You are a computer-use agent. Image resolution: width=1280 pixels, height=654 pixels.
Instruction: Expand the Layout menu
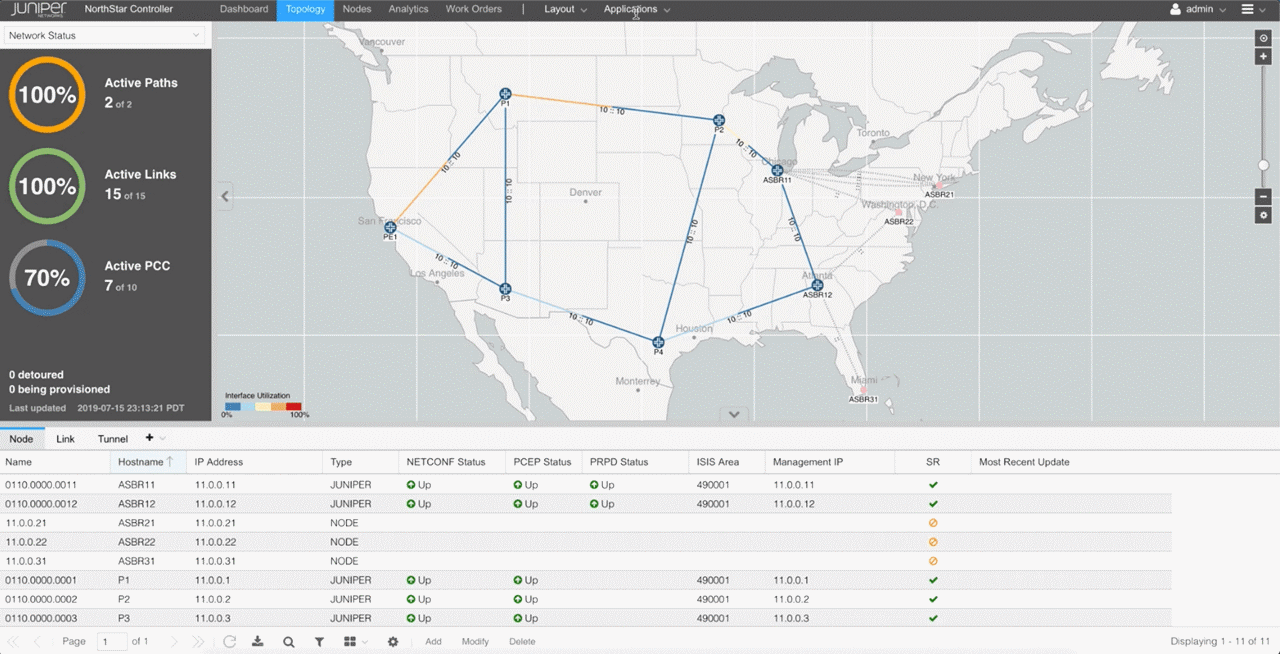click(565, 9)
